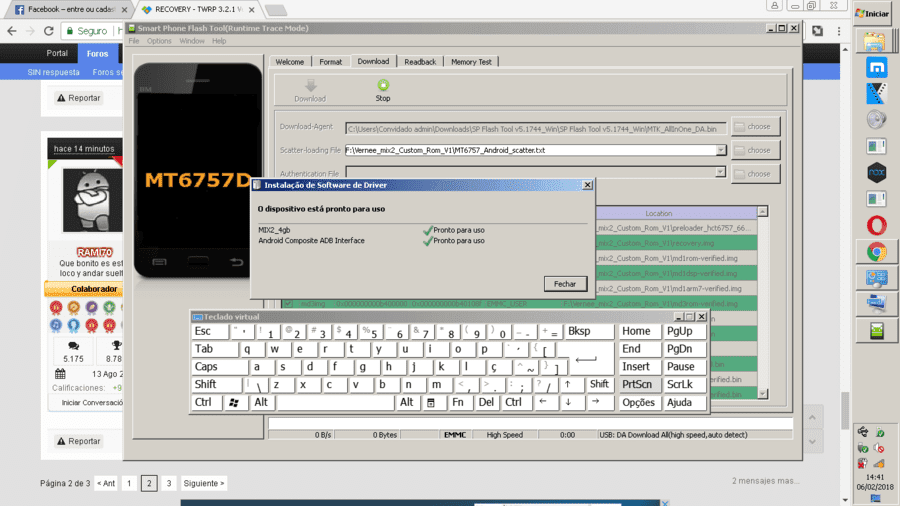
Task: Open Chrome from the right sidebar
Action: tap(876, 252)
